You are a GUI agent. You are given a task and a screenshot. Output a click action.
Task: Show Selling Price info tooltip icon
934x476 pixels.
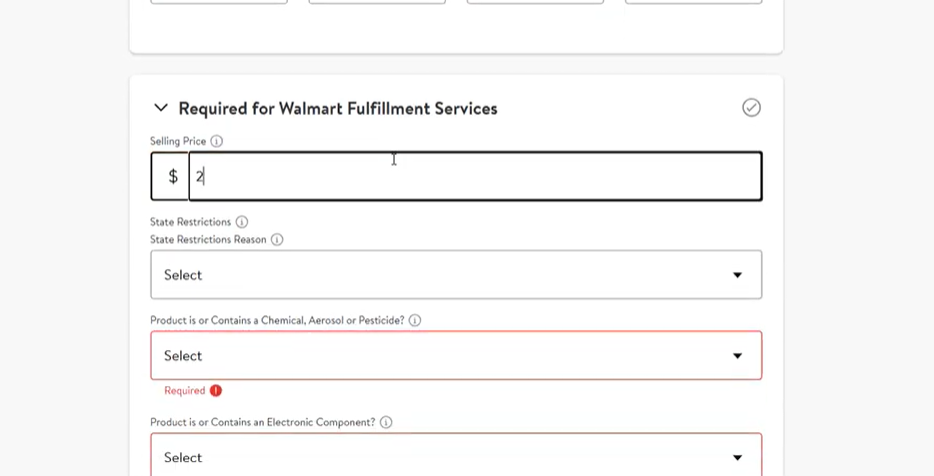217,142
